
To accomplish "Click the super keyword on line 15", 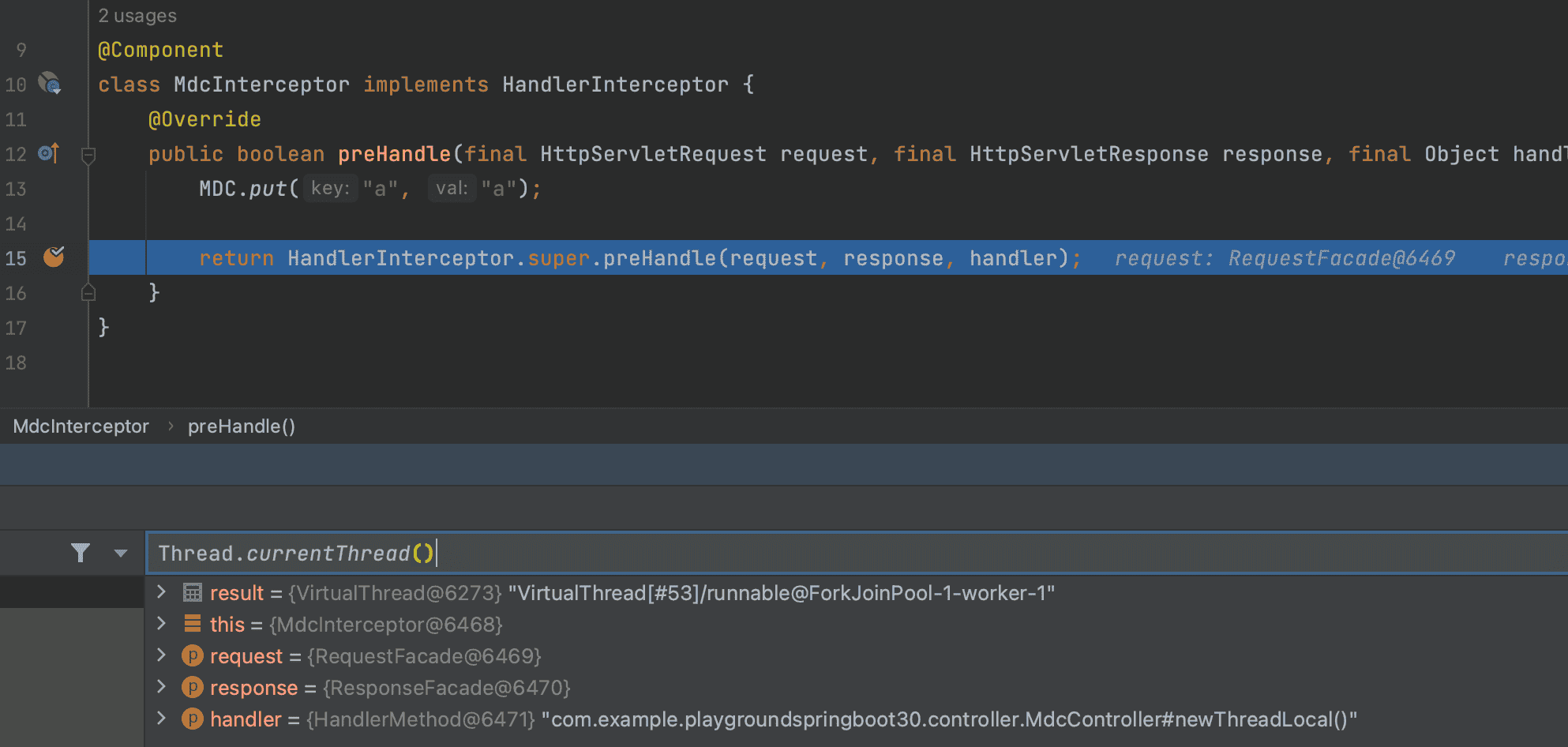I will click(x=559, y=258).
